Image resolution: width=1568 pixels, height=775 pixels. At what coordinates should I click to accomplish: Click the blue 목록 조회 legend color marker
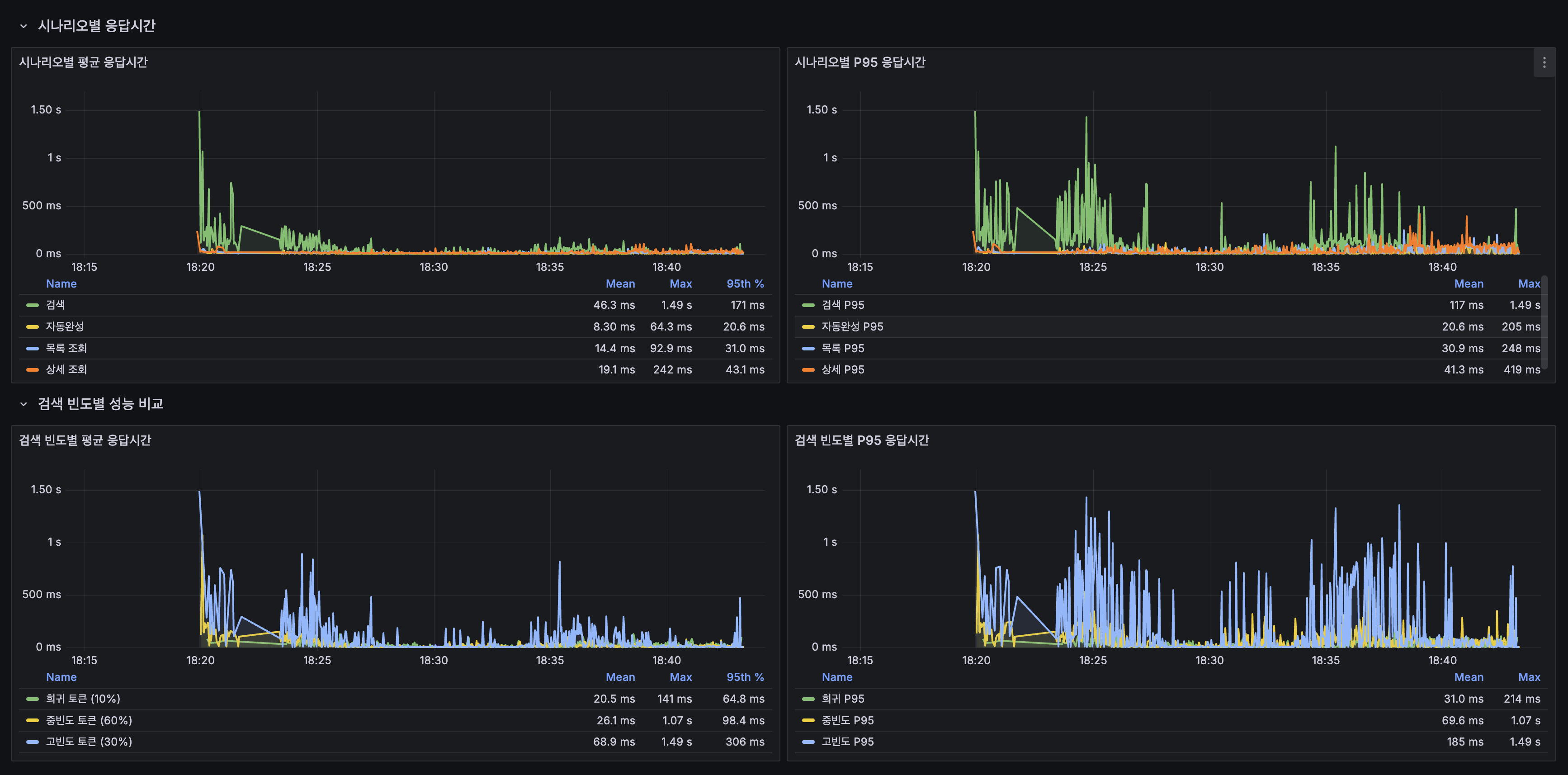coord(32,348)
